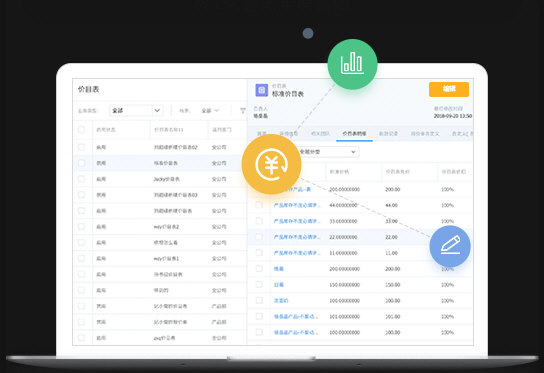Click the 100% discount cell in the 150.00 row

point(448,285)
